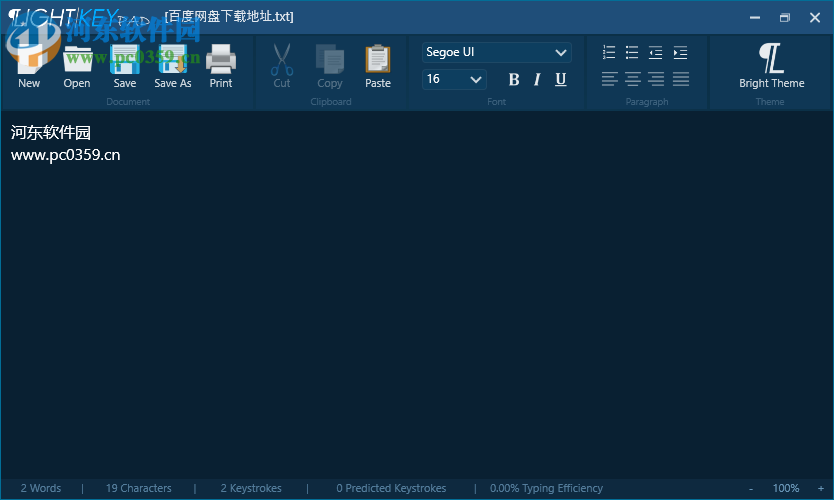Save the document with Save icon
This screenshot has height=500, width=834.
(124, 66)
